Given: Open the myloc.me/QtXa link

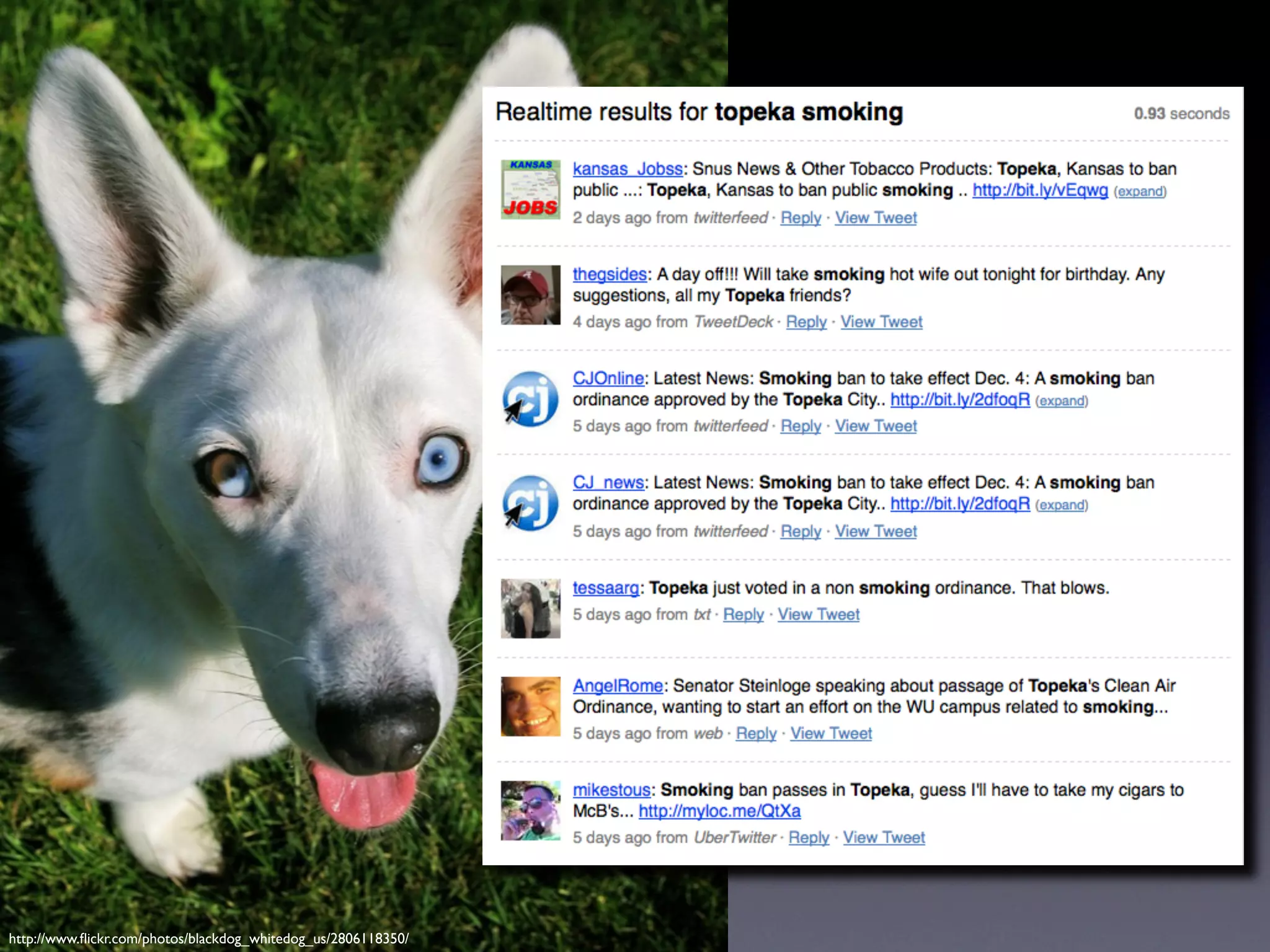Looking at the screenshot, I should (x=719, y=811).
